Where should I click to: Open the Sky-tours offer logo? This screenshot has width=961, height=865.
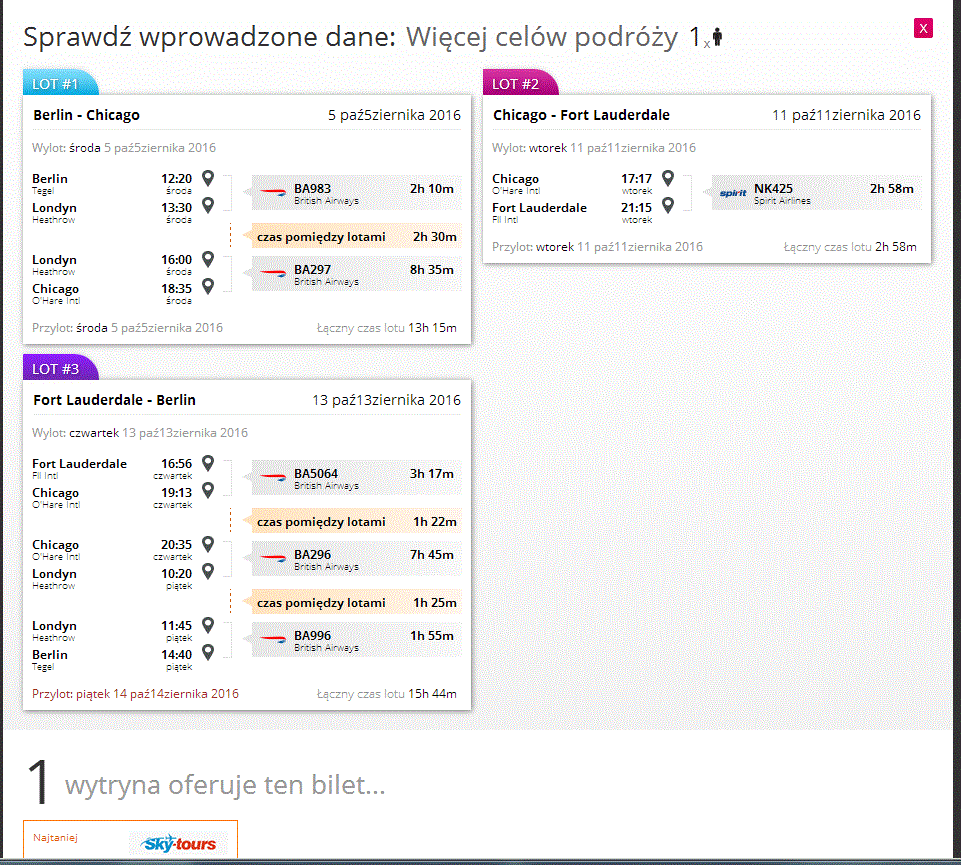point(178,844)
